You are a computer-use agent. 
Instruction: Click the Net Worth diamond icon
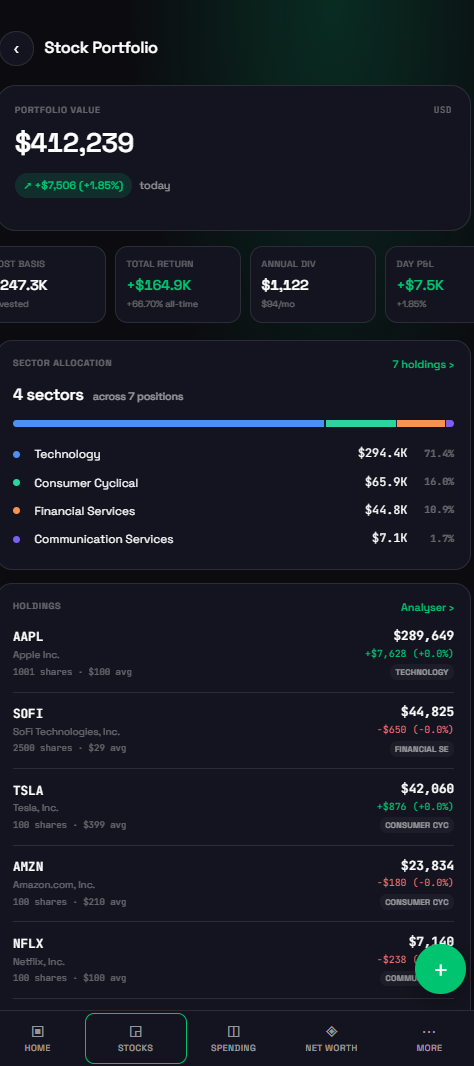tap(331, 1031)
